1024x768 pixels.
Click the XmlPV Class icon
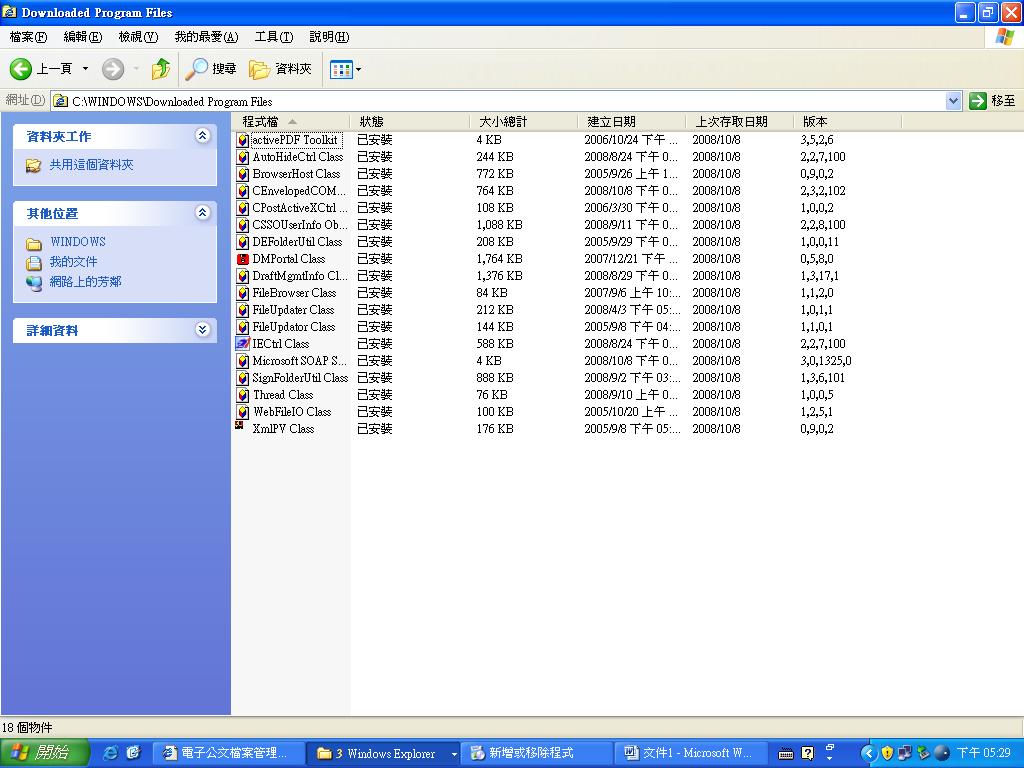coord(241,427)
